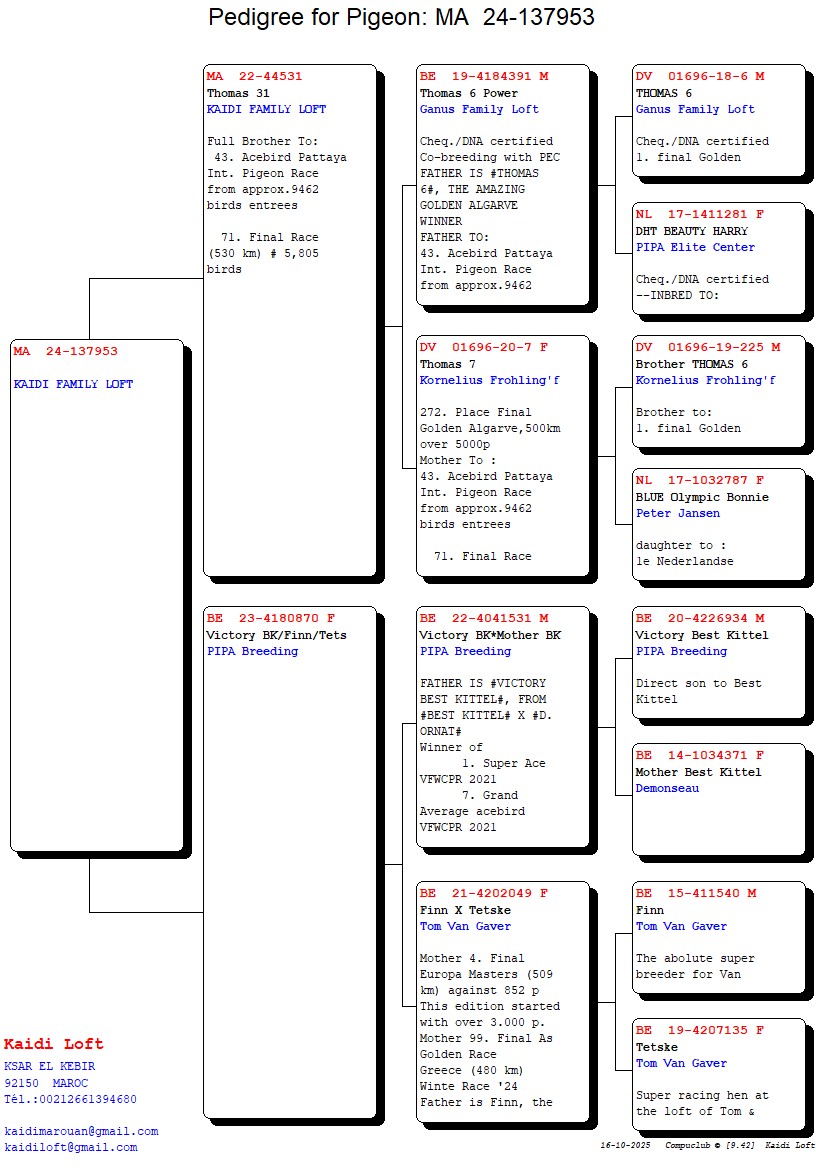The height and width of the screenshot is (1172, 816).
Task: Select BLUE Olympic Bonnie pigeon name
Action: coord(702,497)
